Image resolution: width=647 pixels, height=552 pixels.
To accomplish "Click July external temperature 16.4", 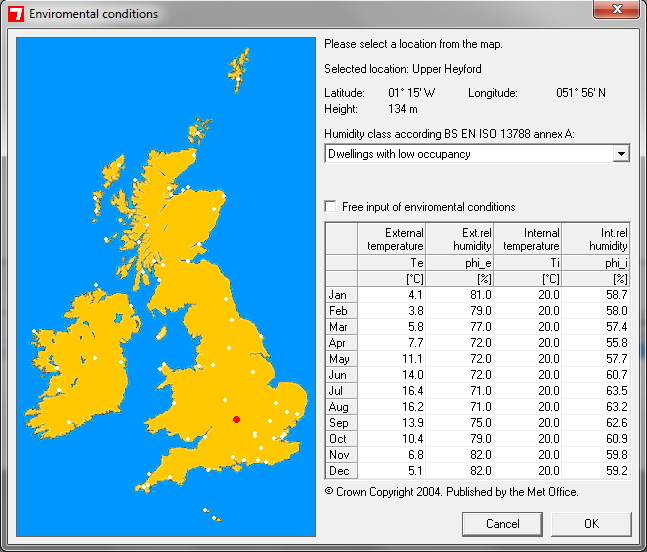I will pos(391,391).
